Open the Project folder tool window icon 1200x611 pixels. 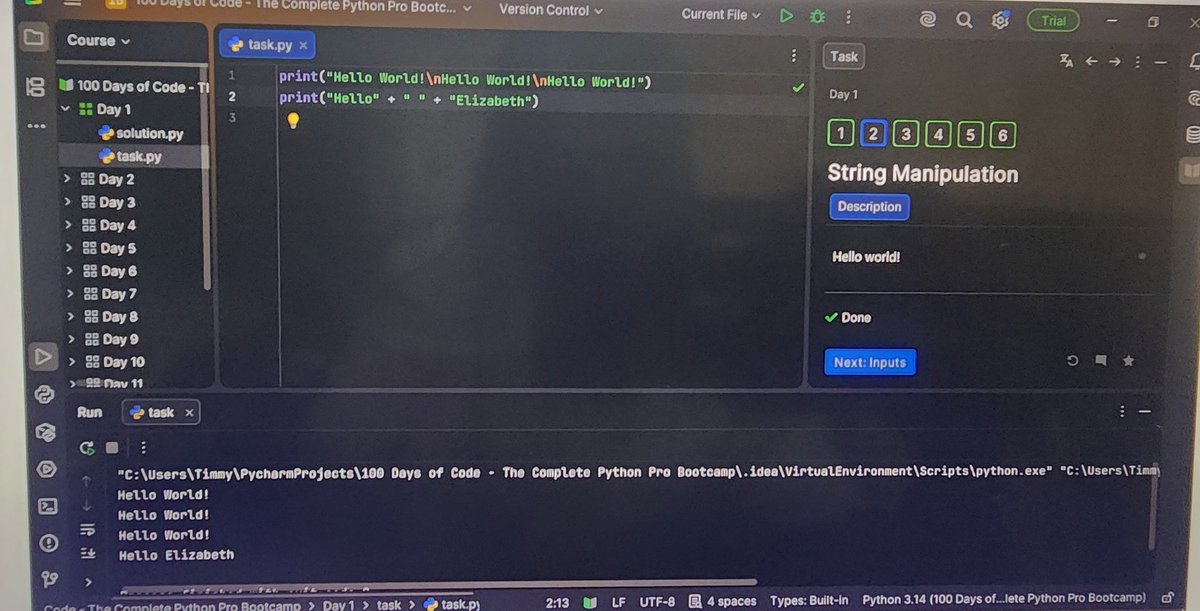tap(34, 38)
